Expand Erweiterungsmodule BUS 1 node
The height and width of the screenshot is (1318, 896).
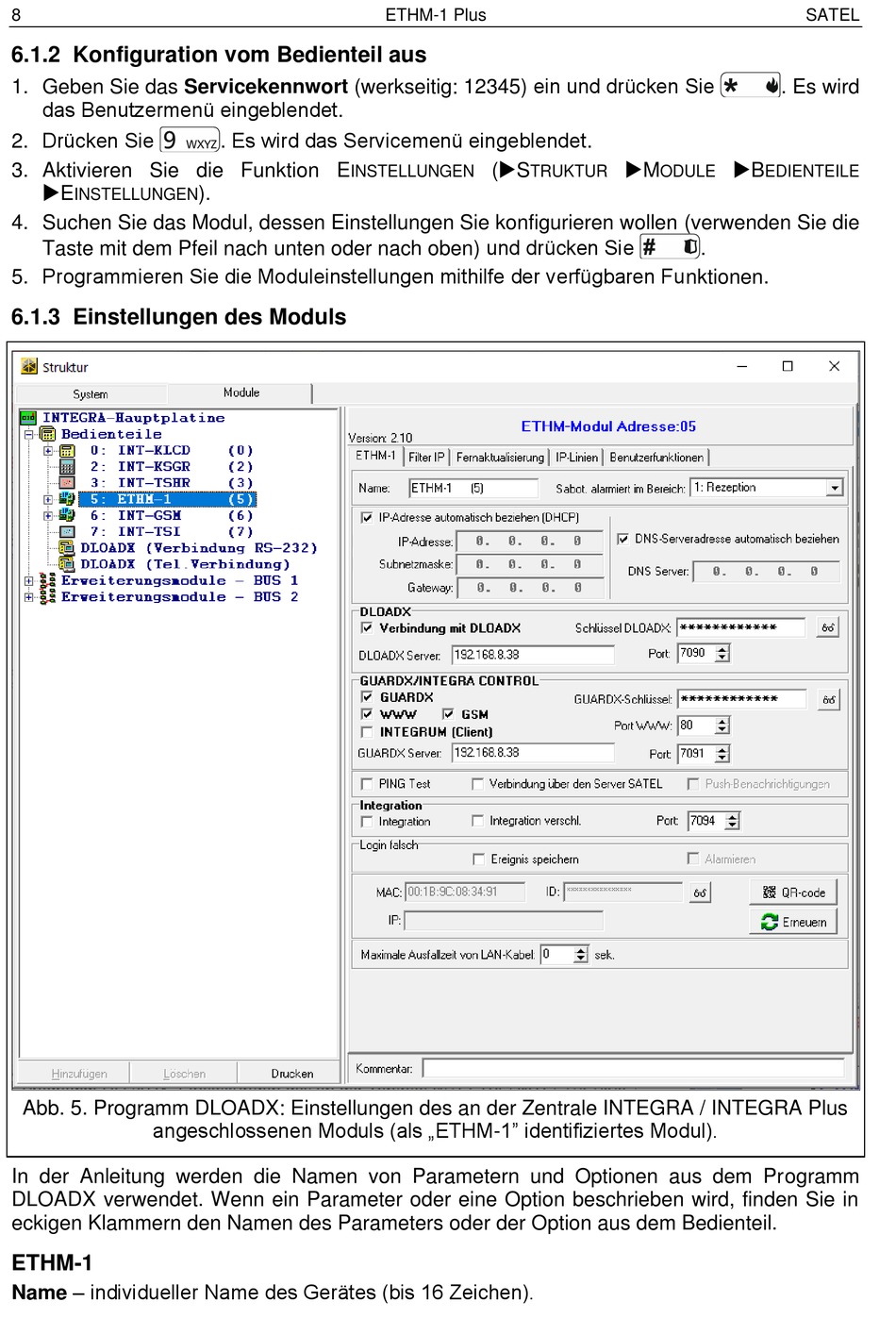[x=28, y=580]
